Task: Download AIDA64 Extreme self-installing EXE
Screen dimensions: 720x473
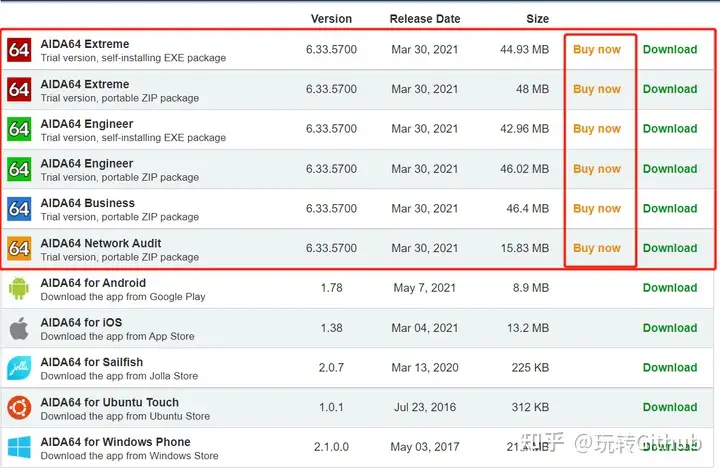Action: (670, 49)
